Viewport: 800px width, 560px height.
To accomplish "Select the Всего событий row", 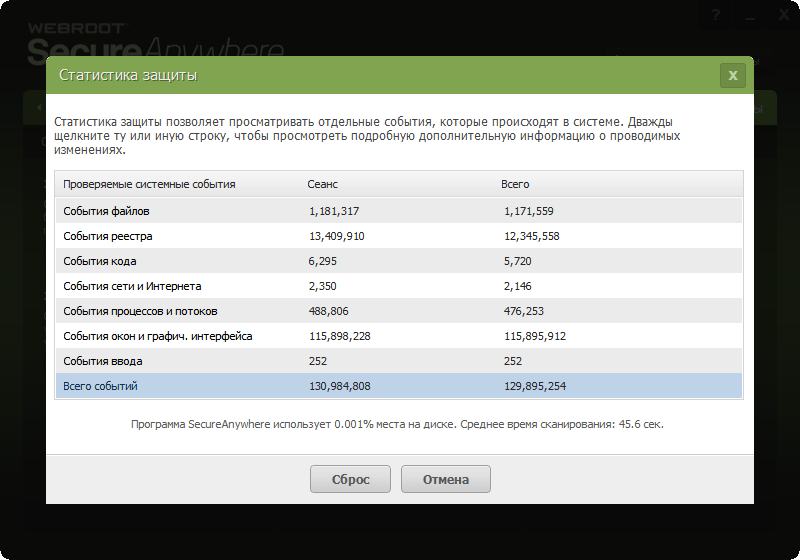I will [398, 386].
